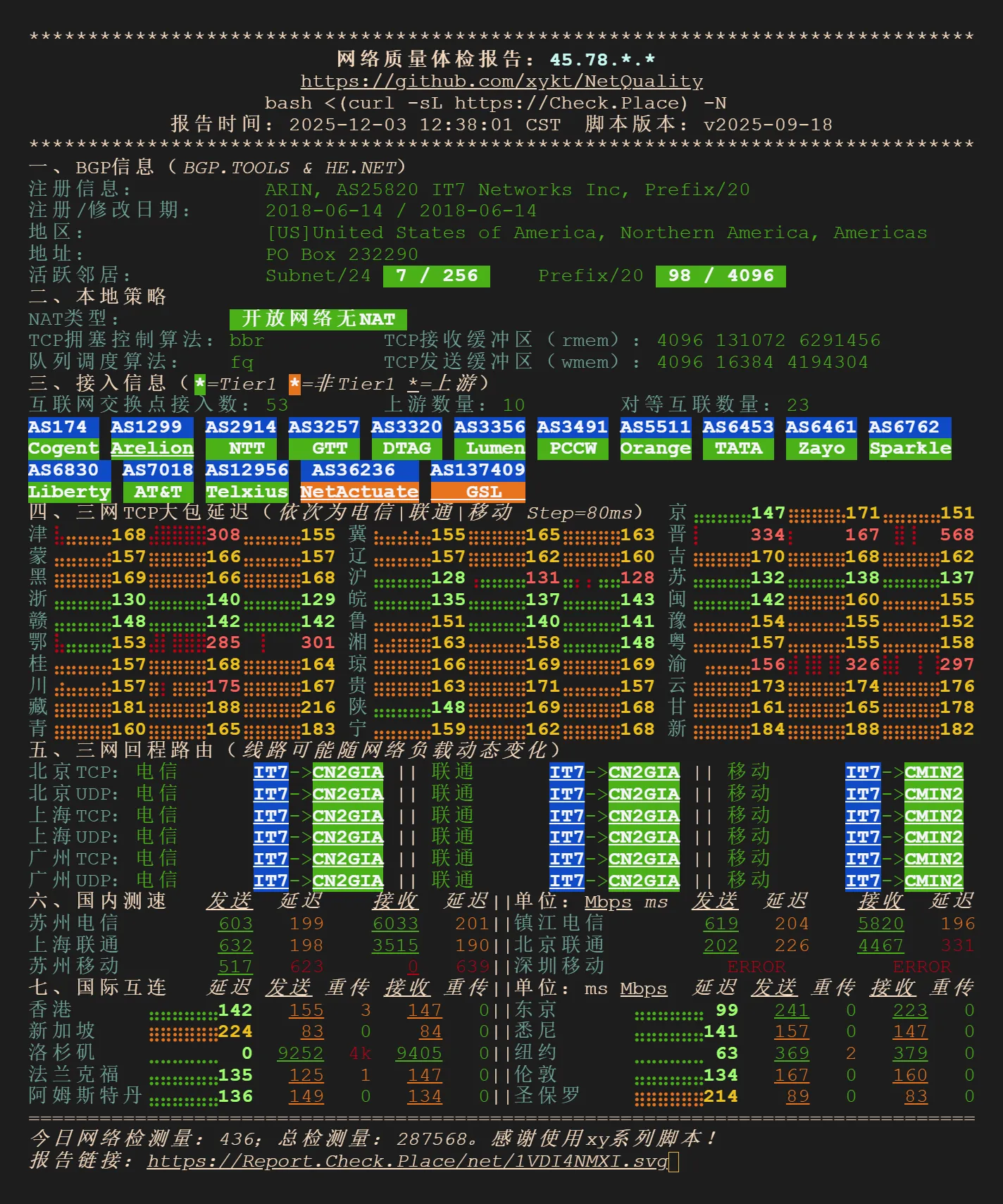This screenshot has height=1204, width=1003.
Task: Click the 镇江电信 receive speed 5820
Action: [x=880, y=924]
